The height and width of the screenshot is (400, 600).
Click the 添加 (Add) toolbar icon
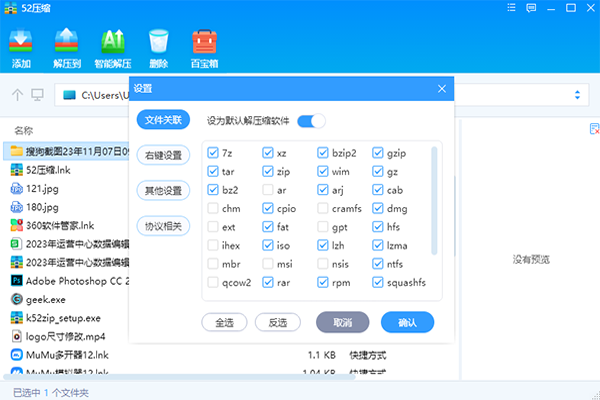pos(21,46)
